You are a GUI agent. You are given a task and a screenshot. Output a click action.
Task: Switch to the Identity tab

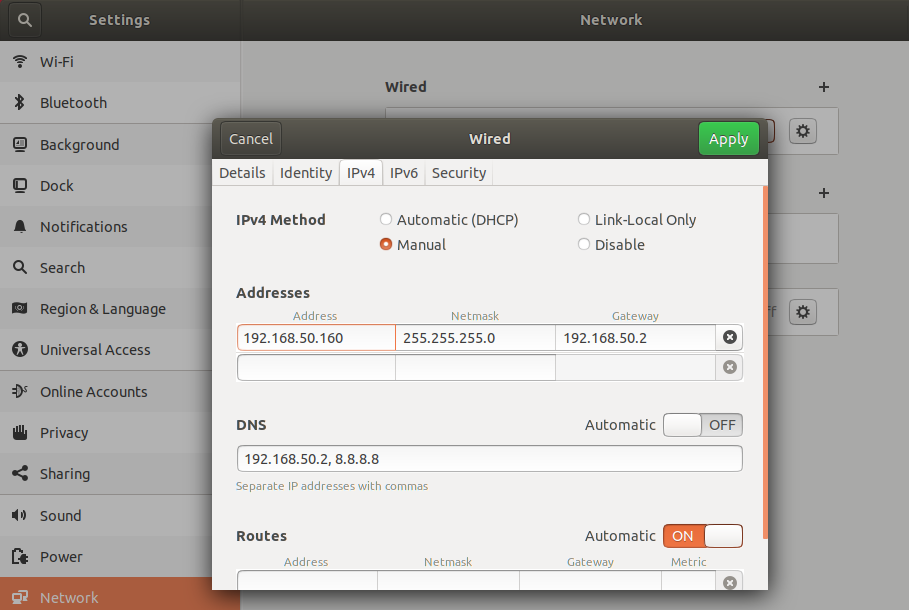[306, 173]
